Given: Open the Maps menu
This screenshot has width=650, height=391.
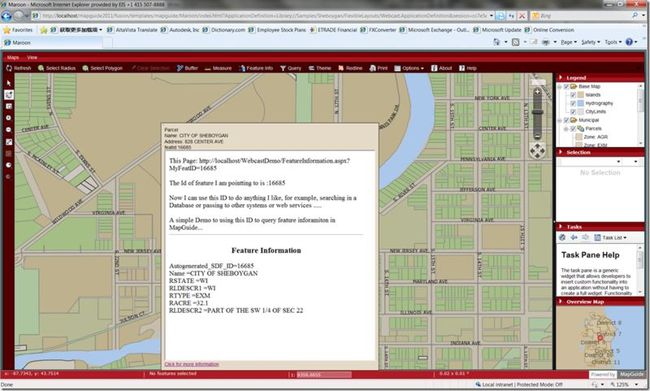Looking at the screenshot, I should (12, 57).
